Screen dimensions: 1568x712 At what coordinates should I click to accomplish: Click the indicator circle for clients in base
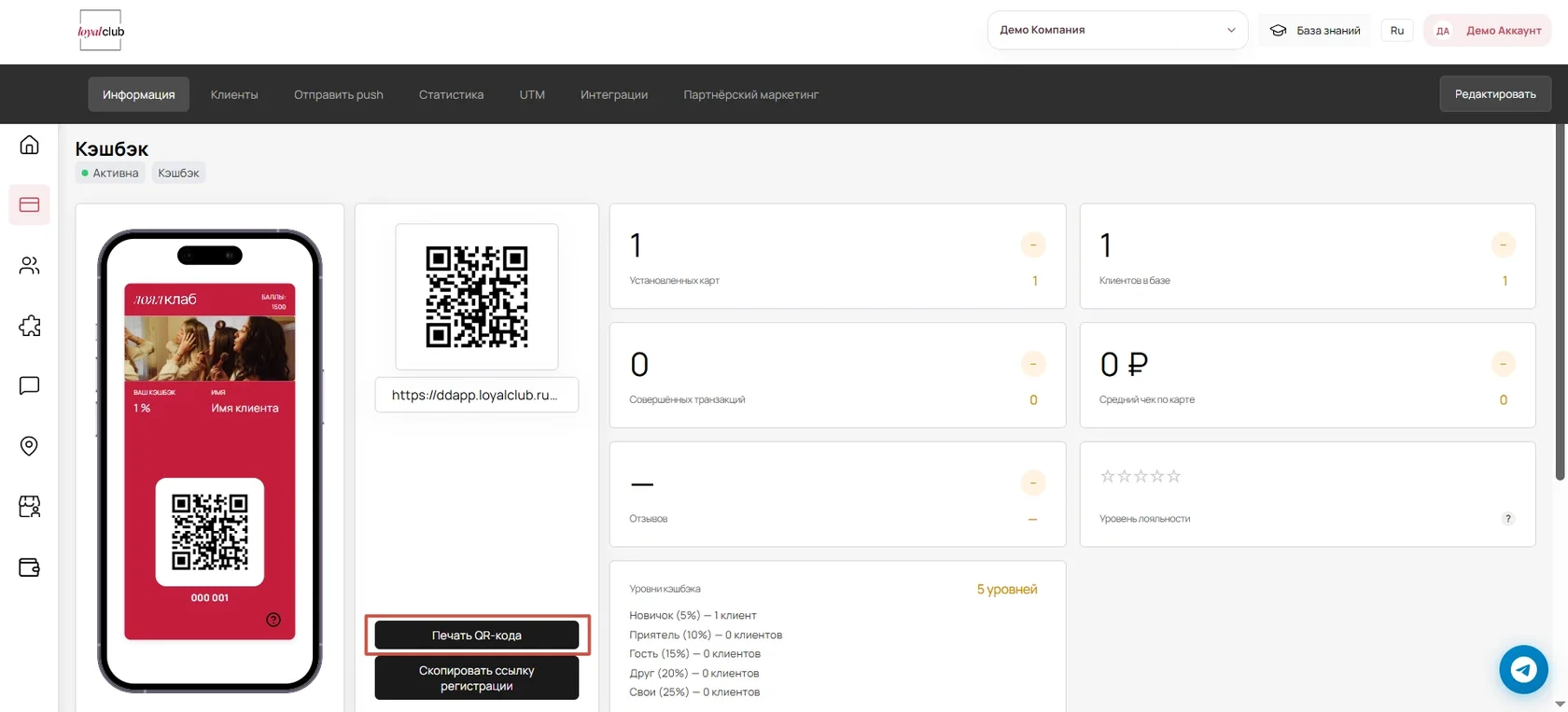coord(1504,245)
